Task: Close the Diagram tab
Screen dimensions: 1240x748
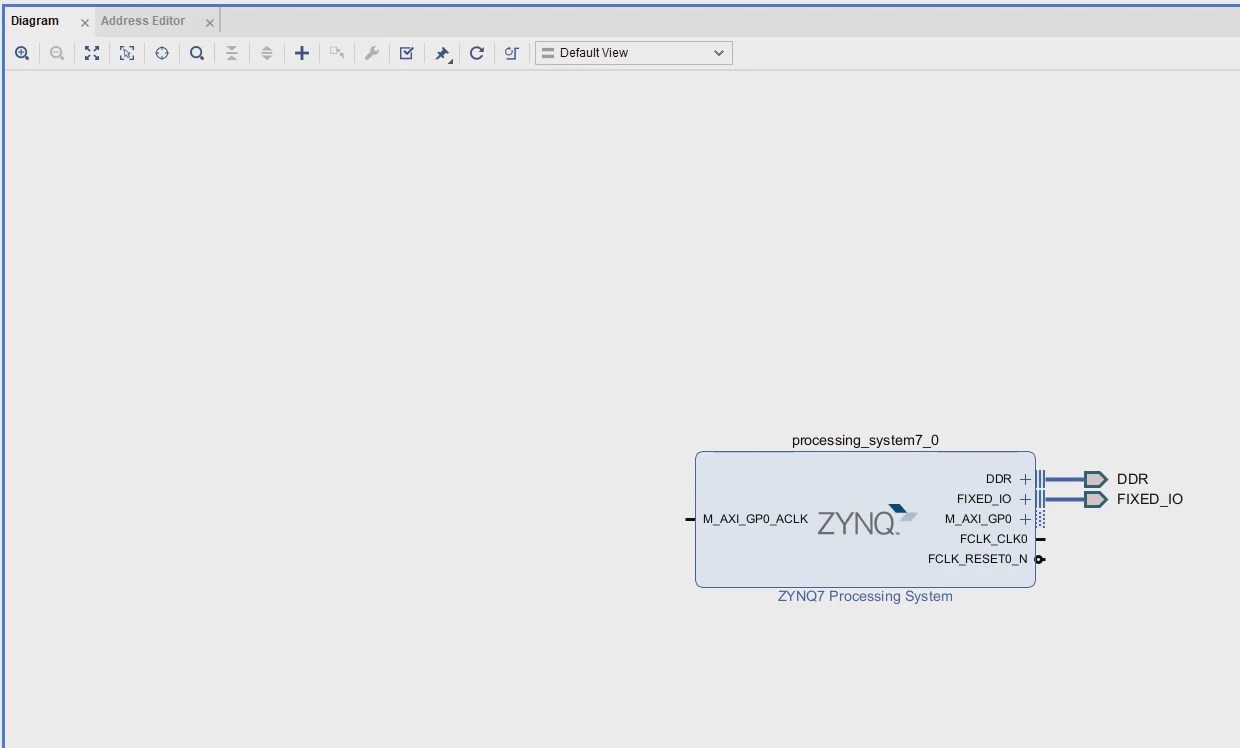Action: coord(85,22)
